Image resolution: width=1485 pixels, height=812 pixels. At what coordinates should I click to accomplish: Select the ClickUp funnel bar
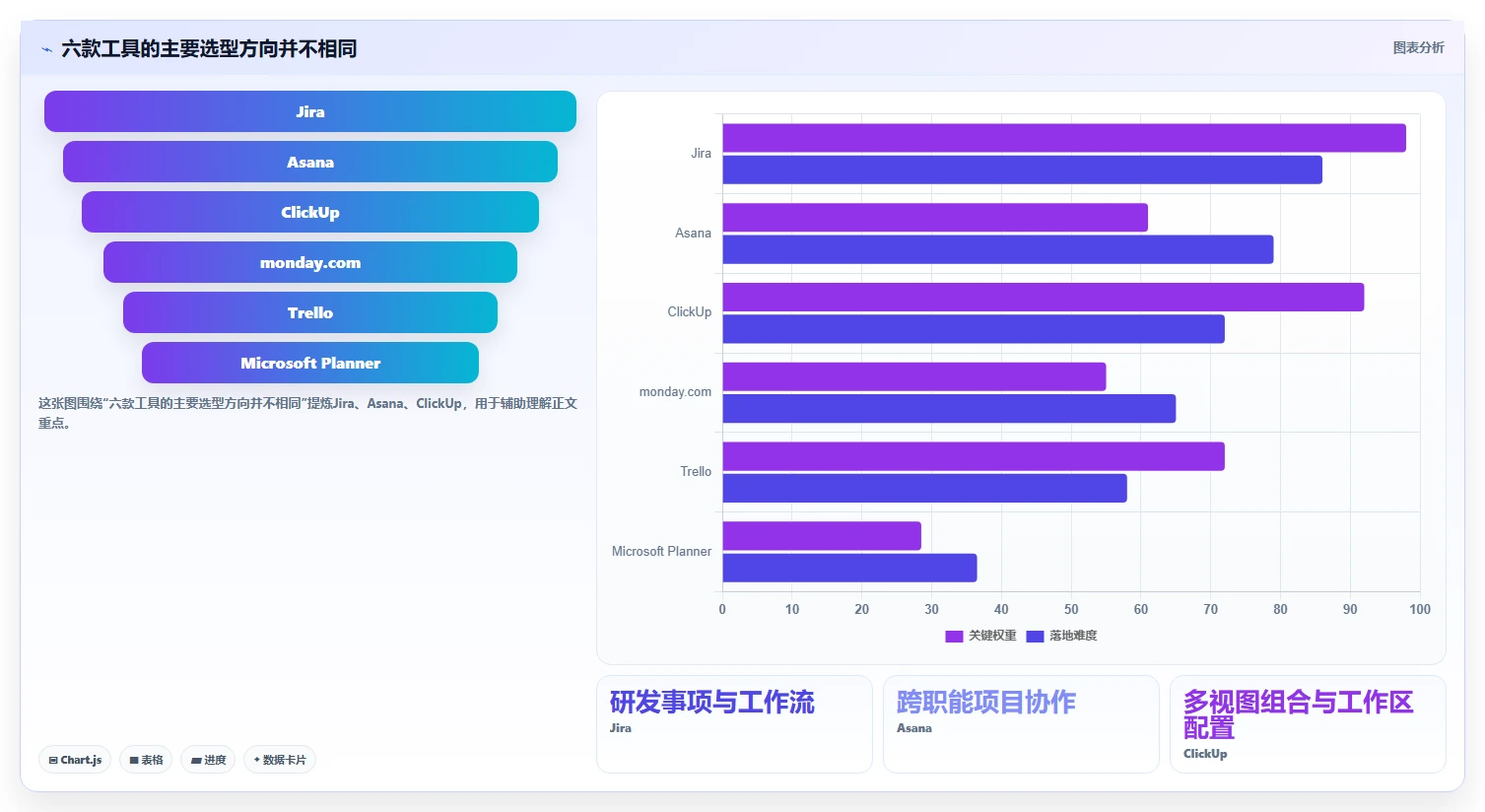coord(310,212)
